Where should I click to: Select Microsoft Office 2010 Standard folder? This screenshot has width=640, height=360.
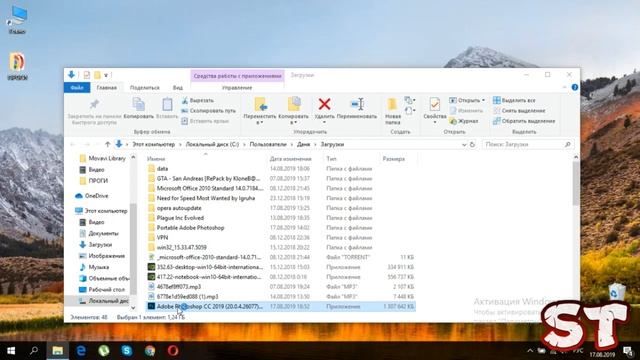click(280, 188)
